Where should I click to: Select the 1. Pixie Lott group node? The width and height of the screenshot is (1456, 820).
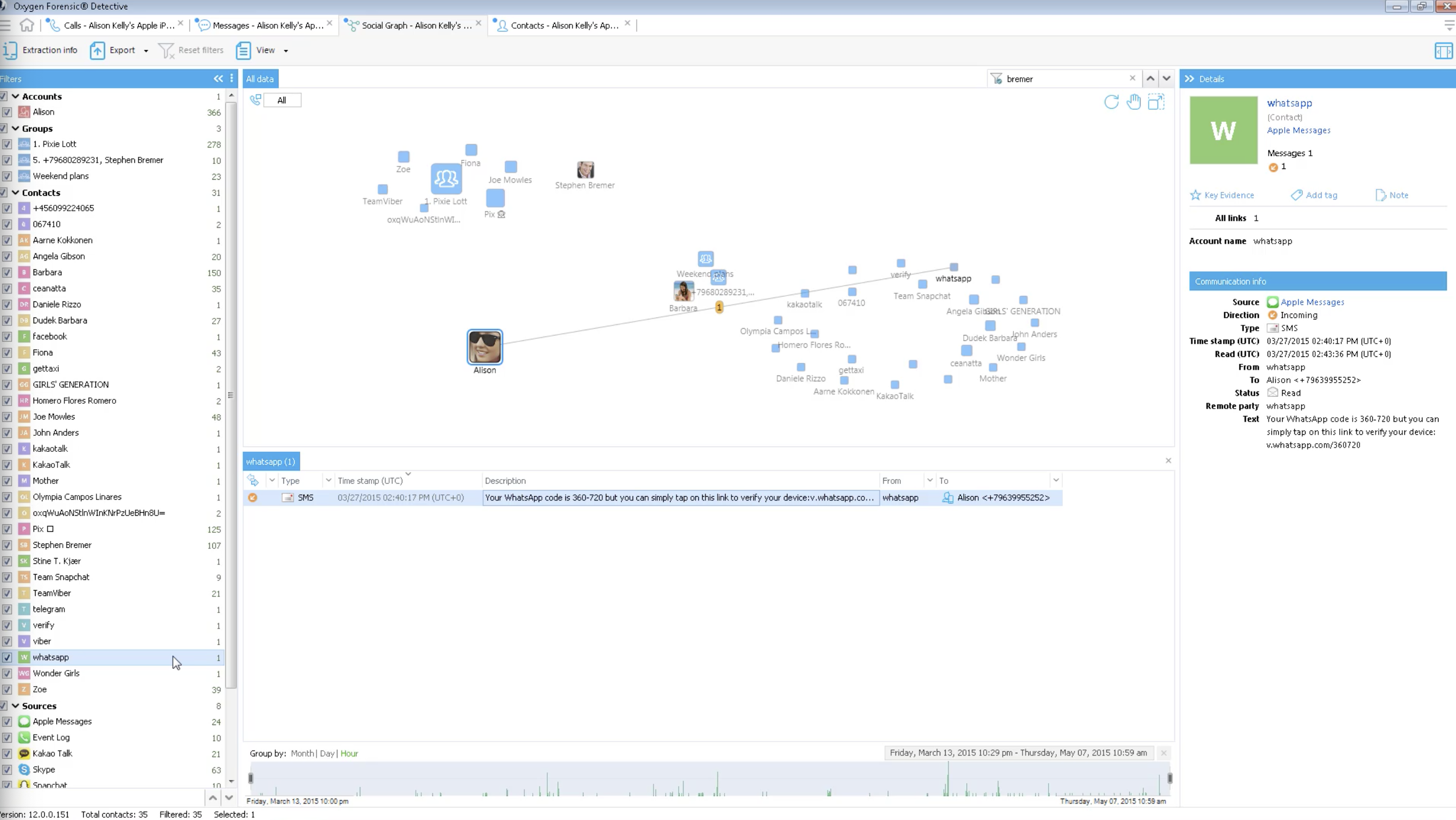tap(446, 179)
